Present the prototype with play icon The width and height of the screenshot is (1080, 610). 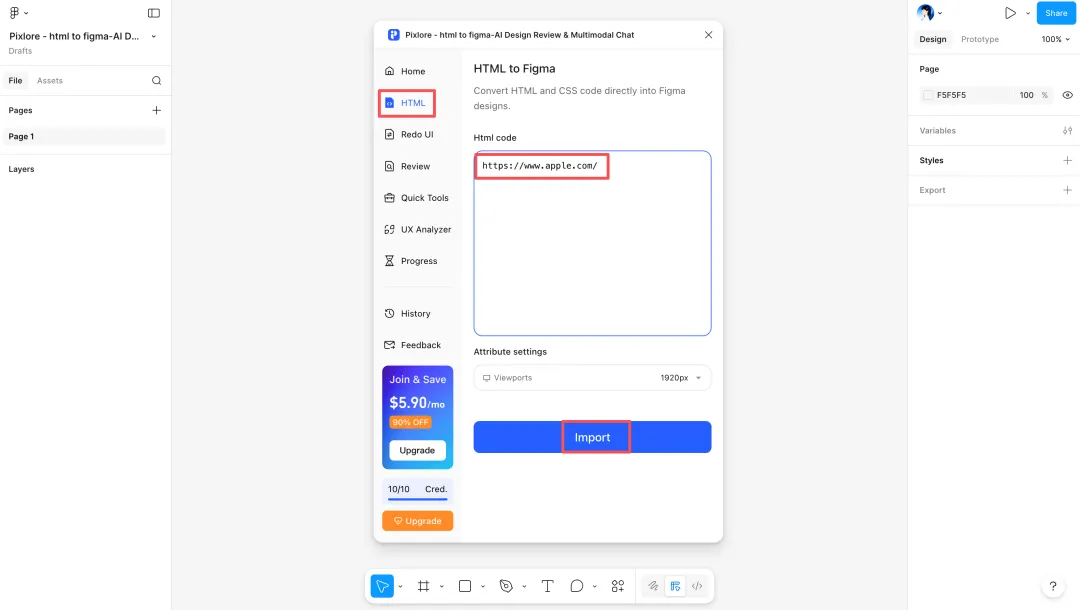(x=1010, y=13)
